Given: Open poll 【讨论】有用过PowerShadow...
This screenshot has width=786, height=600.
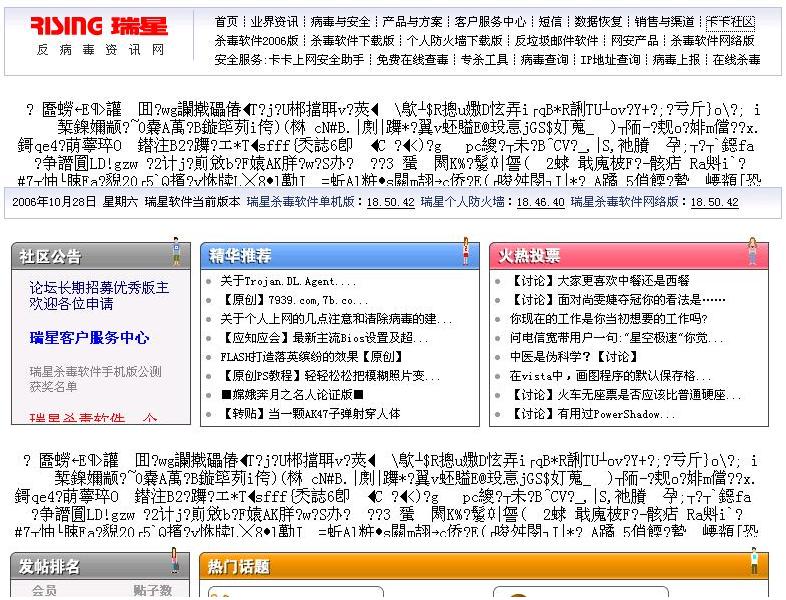Looking at the screenshot, I should 592,415.
